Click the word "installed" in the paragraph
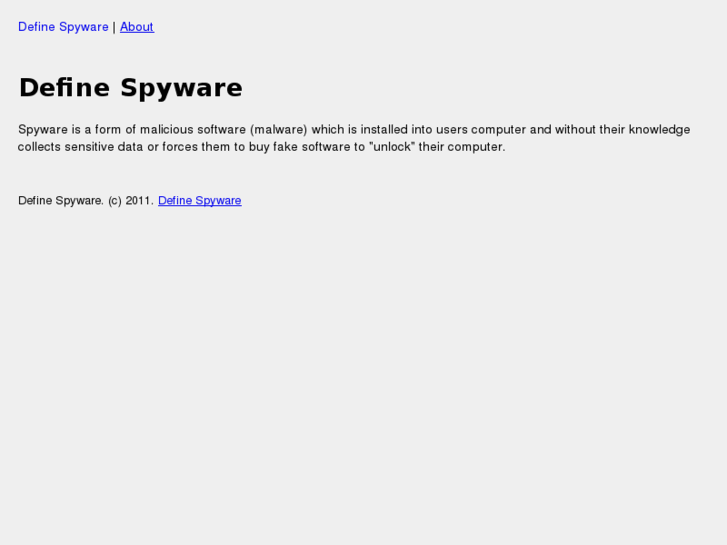 [x=384, y=130]
